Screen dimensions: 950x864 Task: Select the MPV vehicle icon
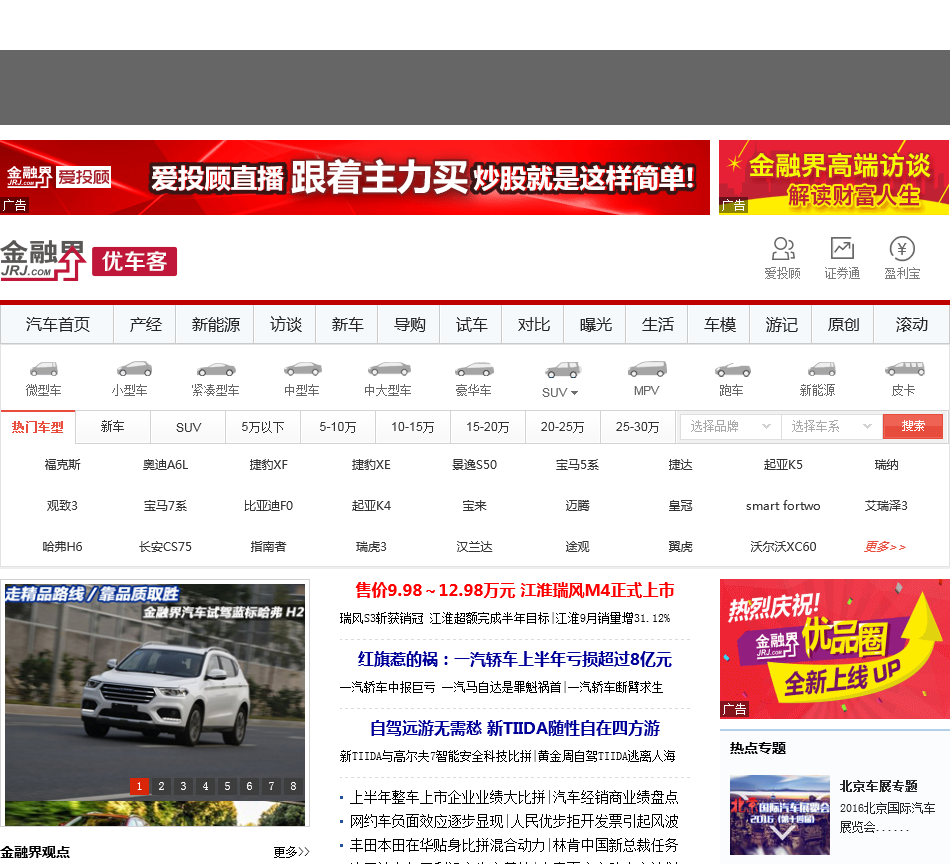tap(647, 368)
